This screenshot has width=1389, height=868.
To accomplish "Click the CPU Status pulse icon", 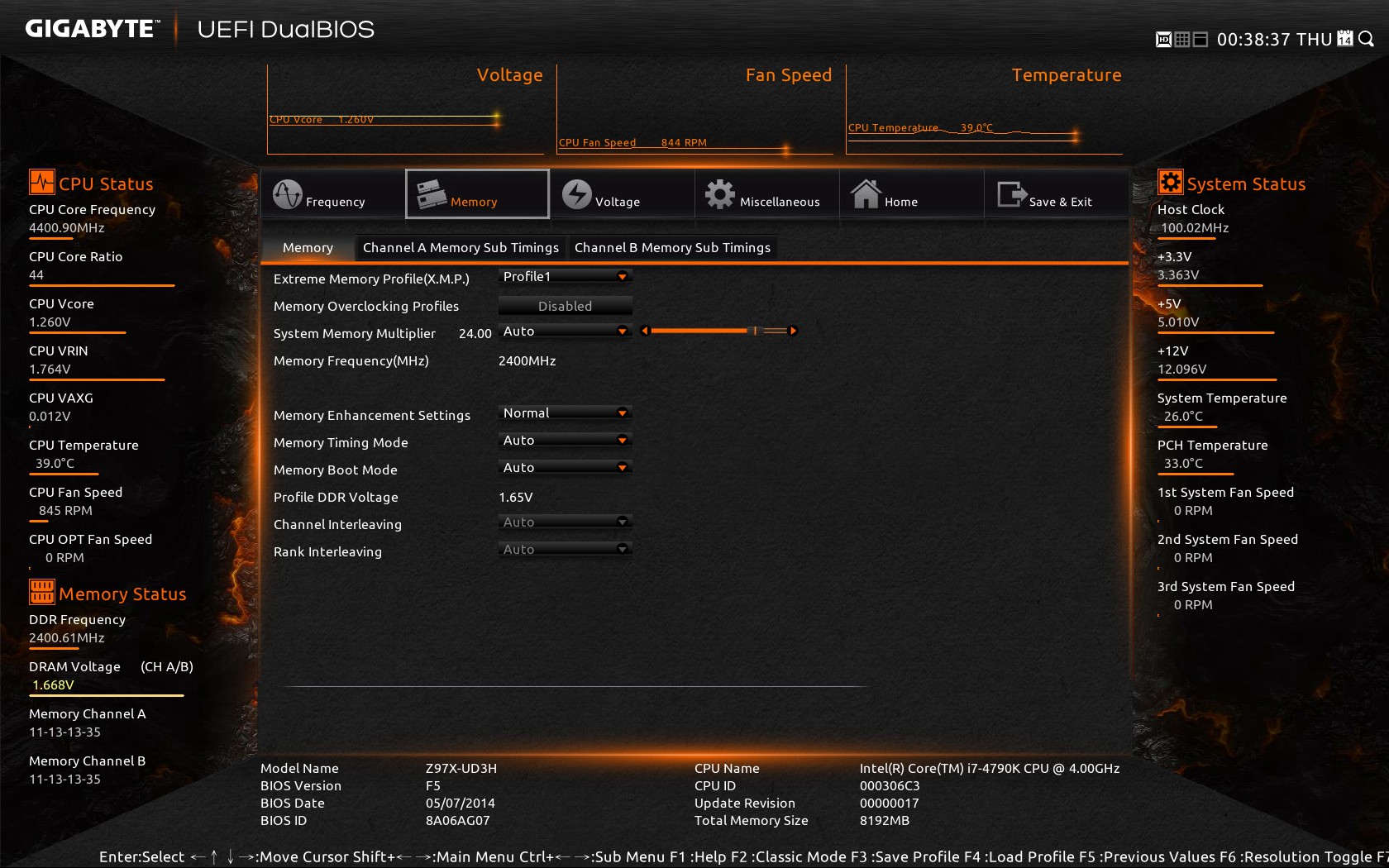I will click(41, 182).
